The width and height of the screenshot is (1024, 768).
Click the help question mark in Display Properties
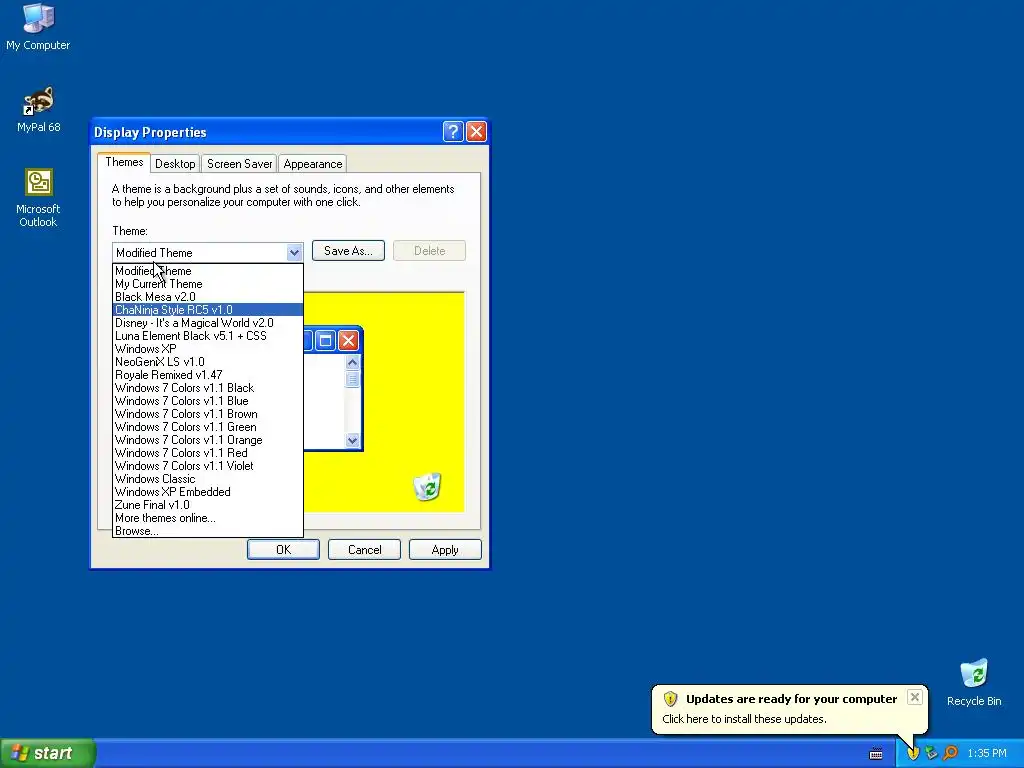[453, 132]
